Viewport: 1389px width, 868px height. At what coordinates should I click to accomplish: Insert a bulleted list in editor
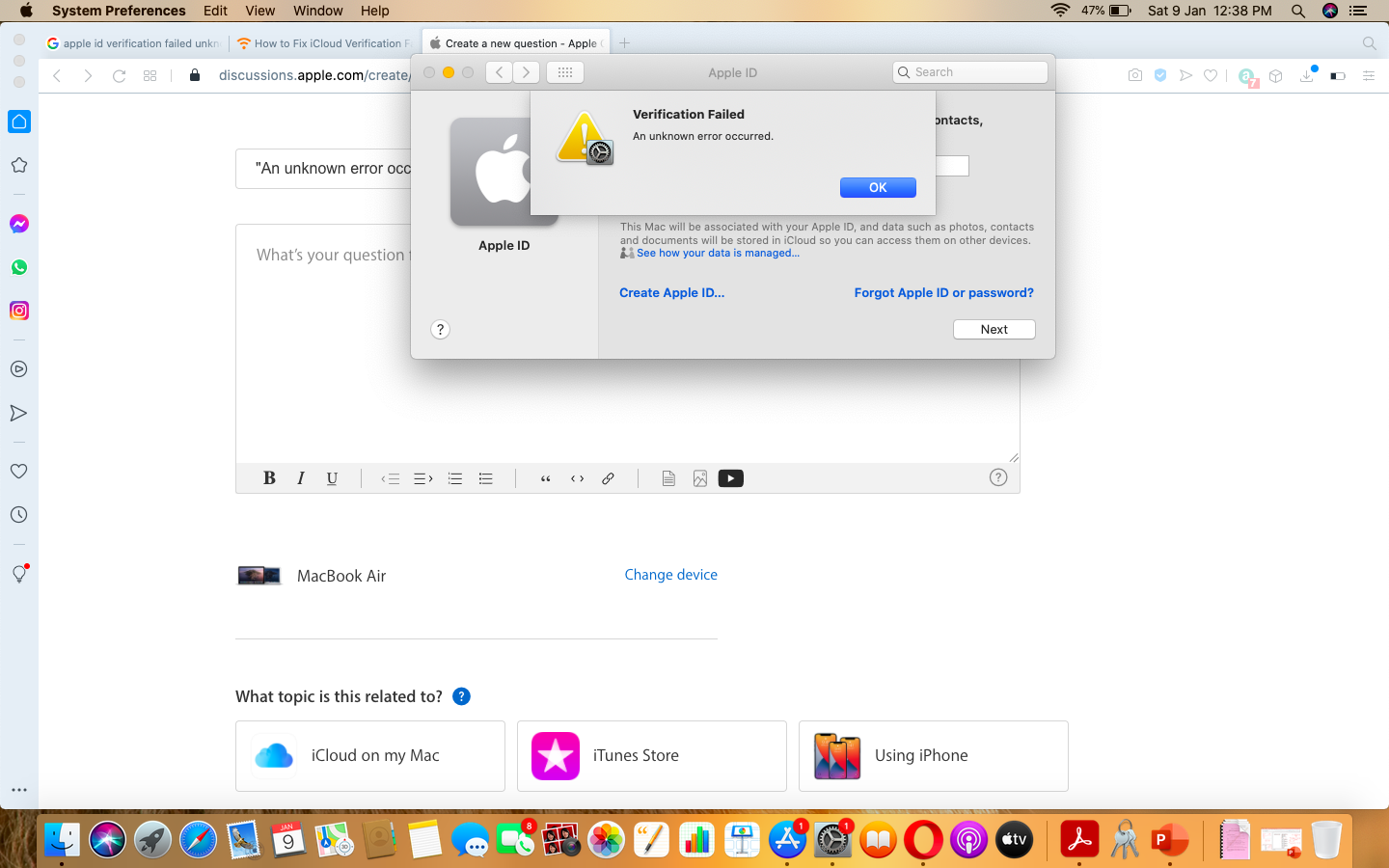(x=486, y=478)
